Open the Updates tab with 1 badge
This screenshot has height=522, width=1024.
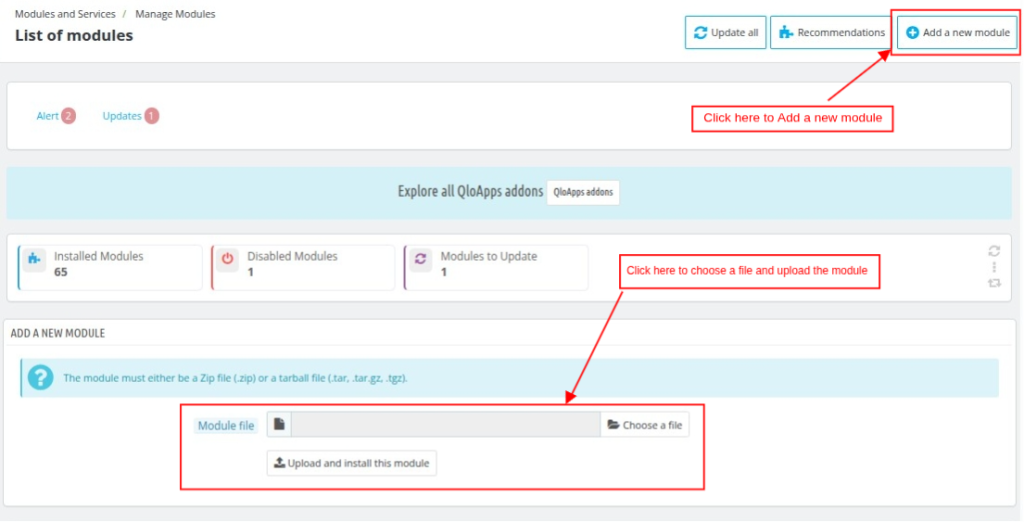(131, 116)
